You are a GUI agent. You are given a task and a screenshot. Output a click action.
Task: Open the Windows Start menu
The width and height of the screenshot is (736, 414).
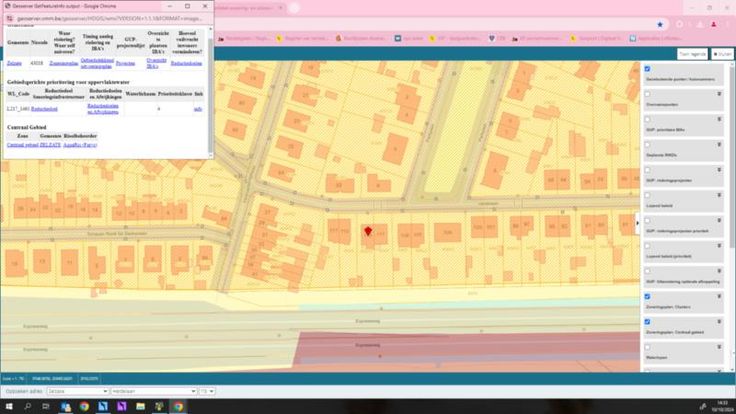click(8, 407)
